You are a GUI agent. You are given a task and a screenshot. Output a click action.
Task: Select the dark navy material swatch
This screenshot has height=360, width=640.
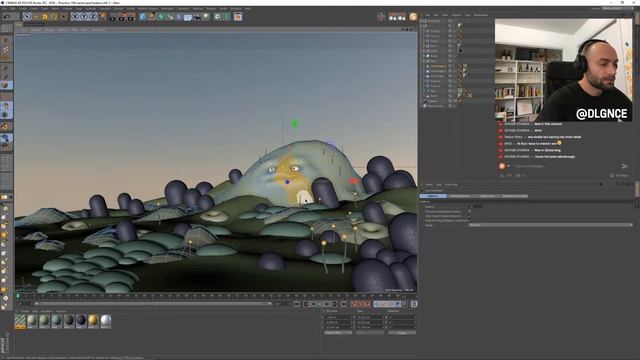tap(81, 321)
